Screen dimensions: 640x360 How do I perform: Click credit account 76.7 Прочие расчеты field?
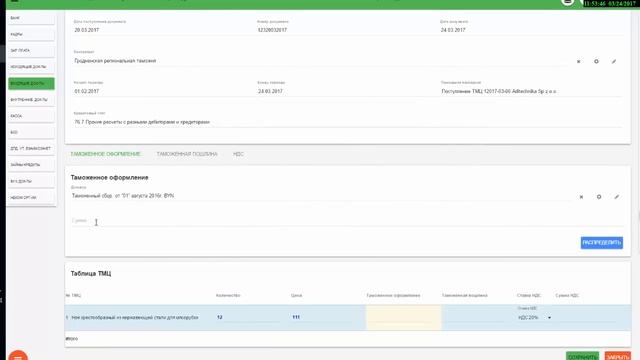(347, 122)
